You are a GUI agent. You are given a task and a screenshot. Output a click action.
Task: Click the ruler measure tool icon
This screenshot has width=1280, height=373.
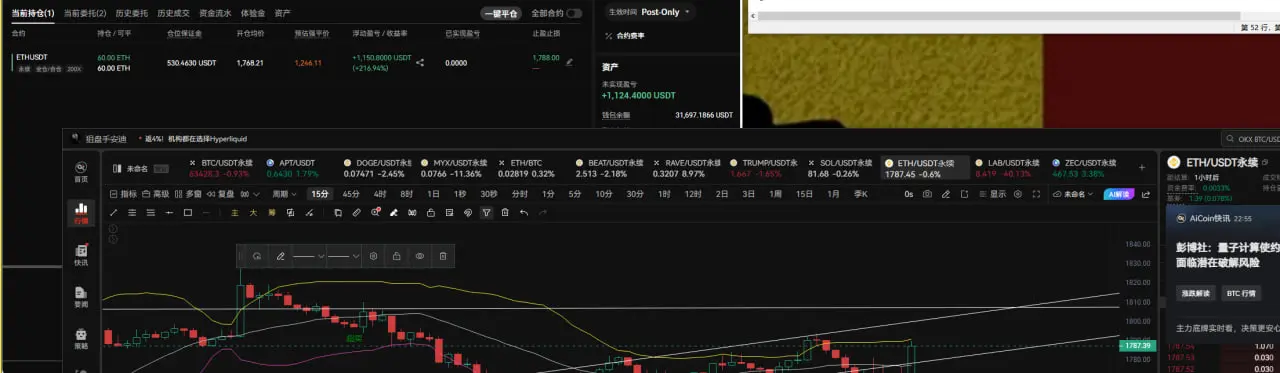pos(356,212)
